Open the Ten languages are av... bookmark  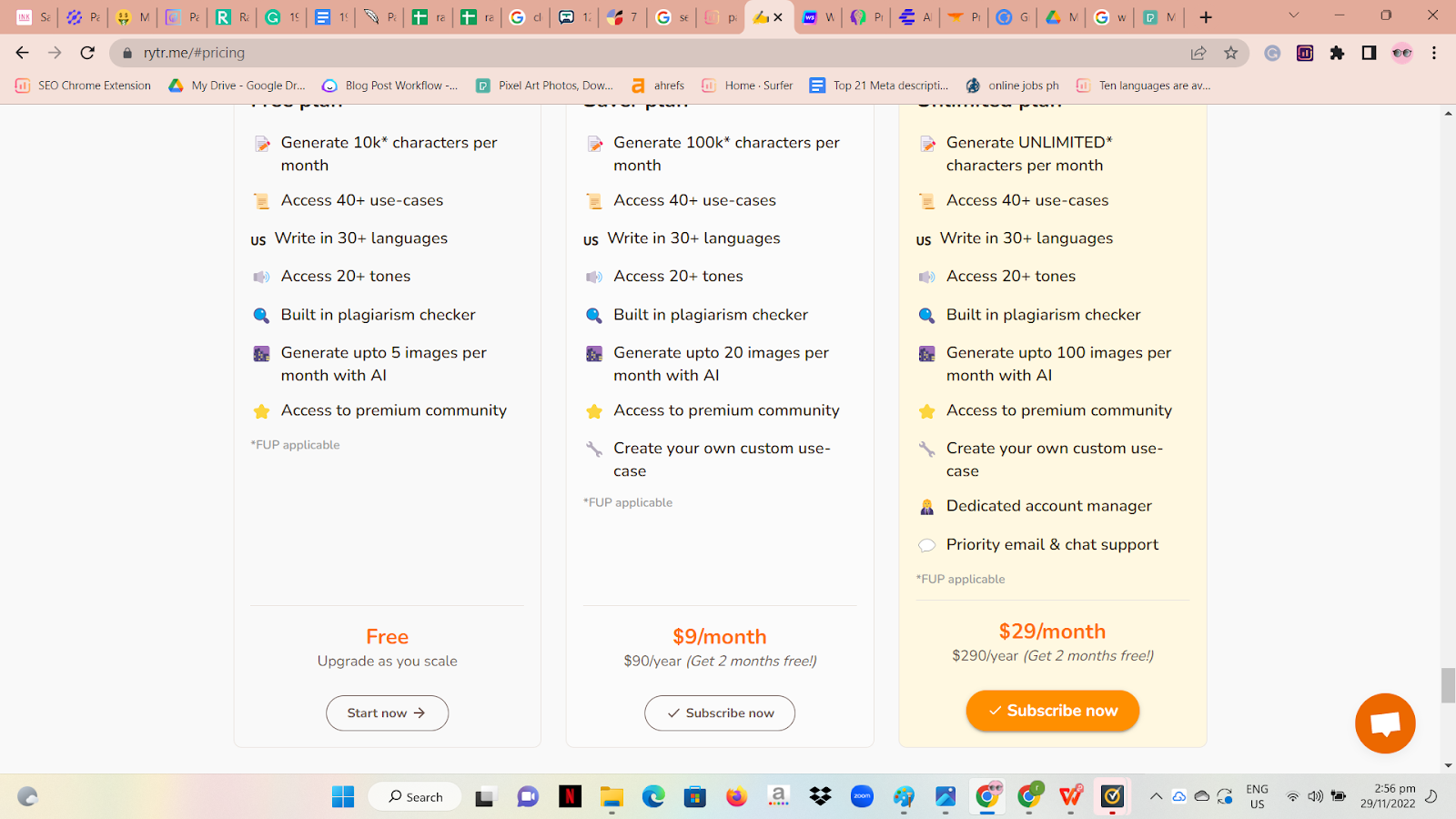tap(1143, 86)
